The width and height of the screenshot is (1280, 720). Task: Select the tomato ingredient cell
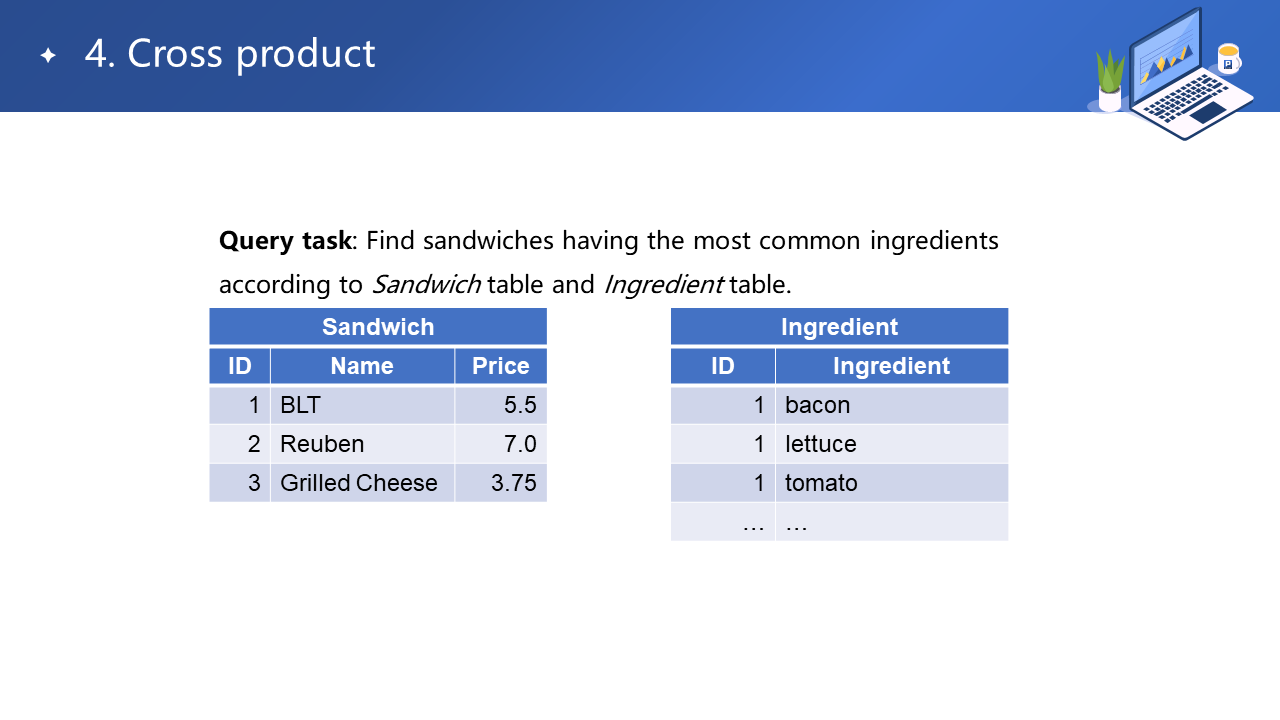coord(891,483)
